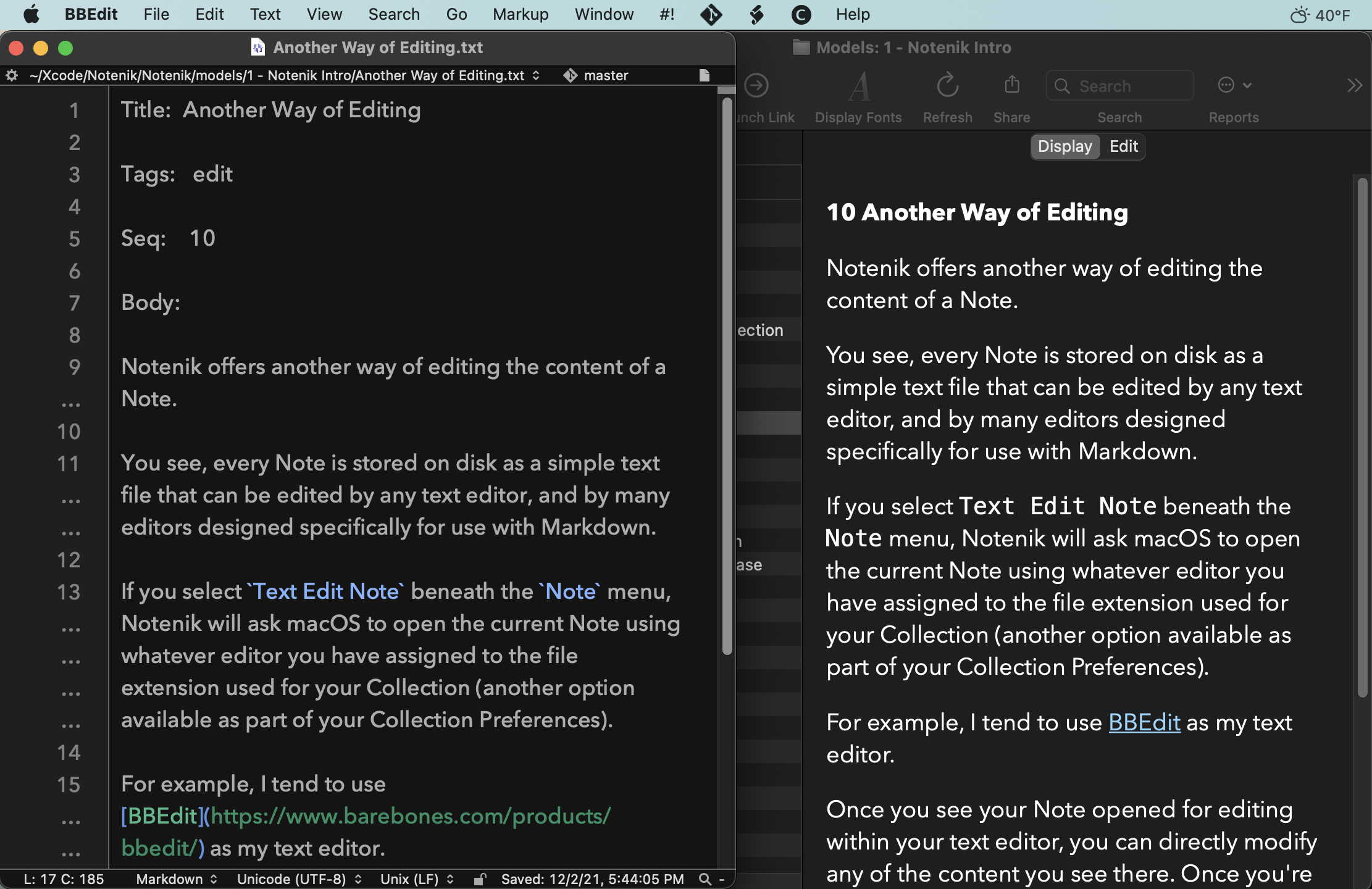This screenshot has width=1372, height=889.
Task: Click the Launch Link arrow icon
Action: coord(756,85)
